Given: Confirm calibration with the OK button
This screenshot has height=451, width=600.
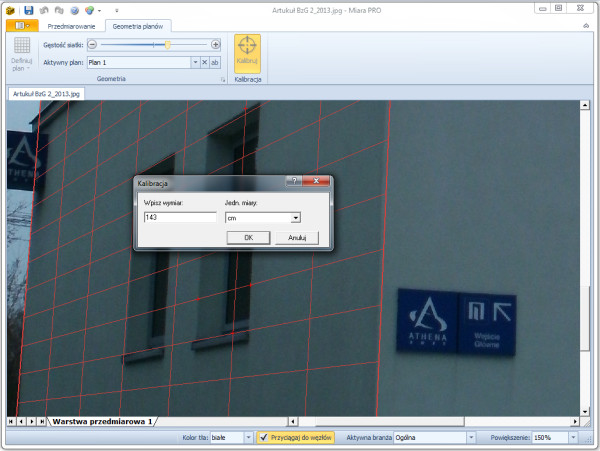Looking at the screenshot, I should [248, 238].
